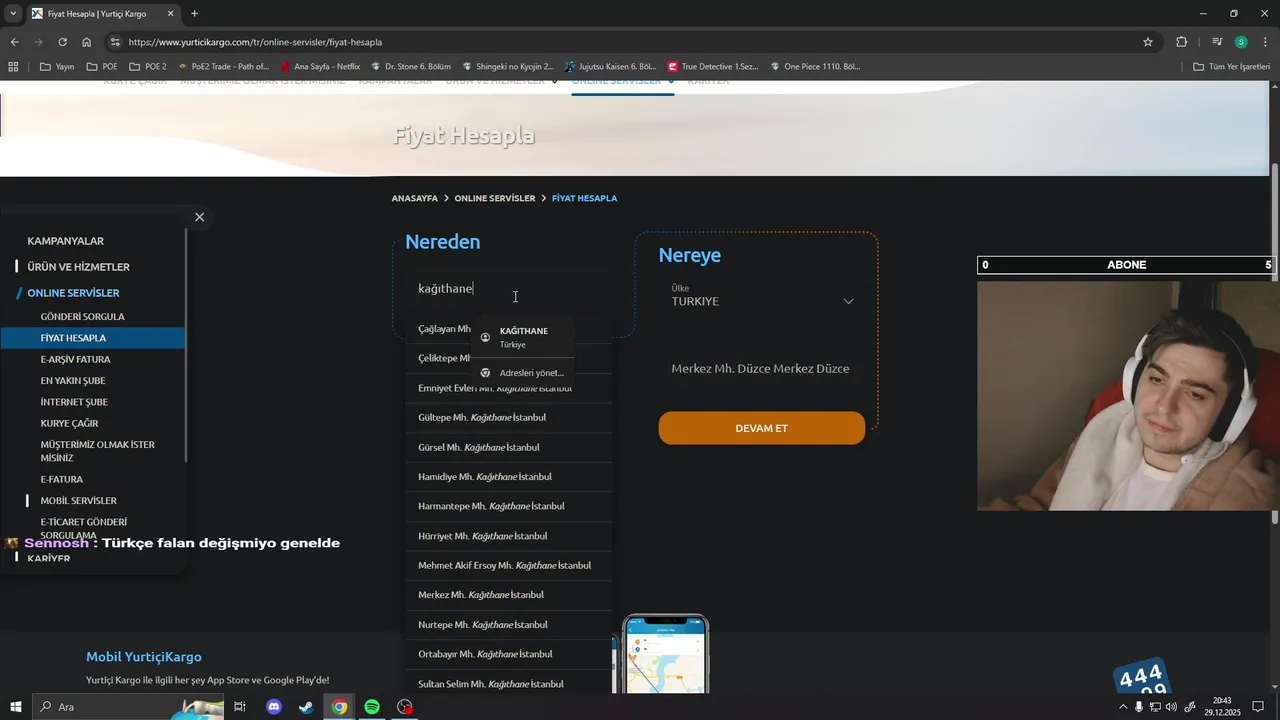Image resolution: width=1280 pixels, height=720 pixels.
Task: Open the notification center icon
Action: (x=1258, y=707)
